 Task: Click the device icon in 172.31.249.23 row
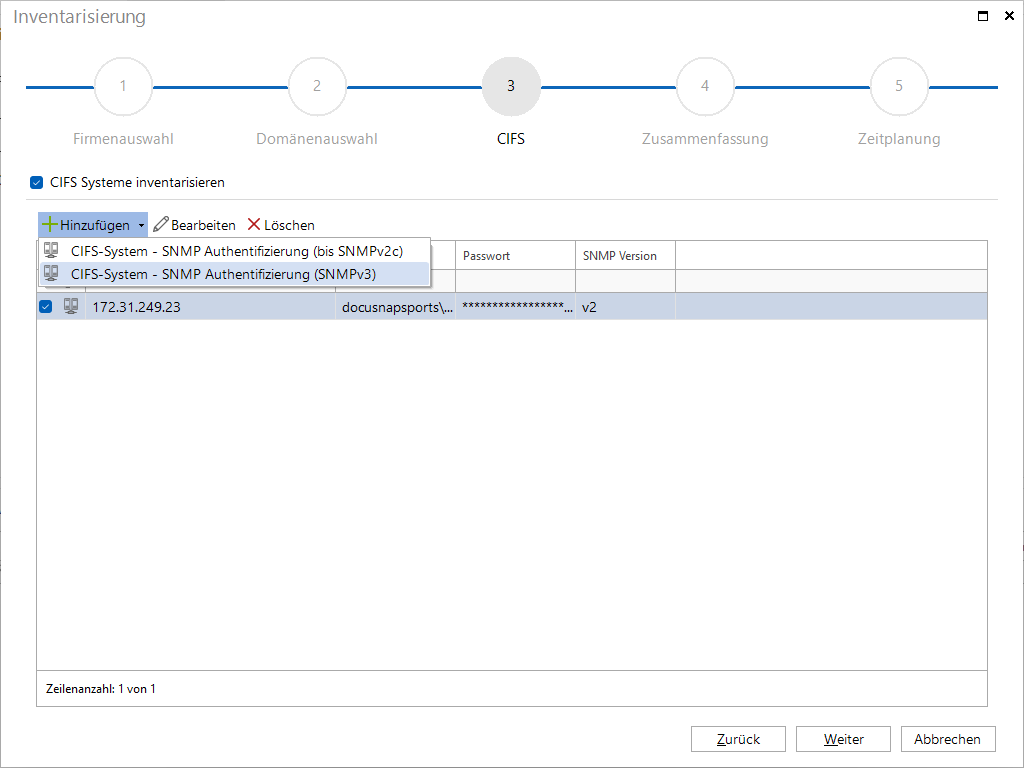[x=71, y=306]
